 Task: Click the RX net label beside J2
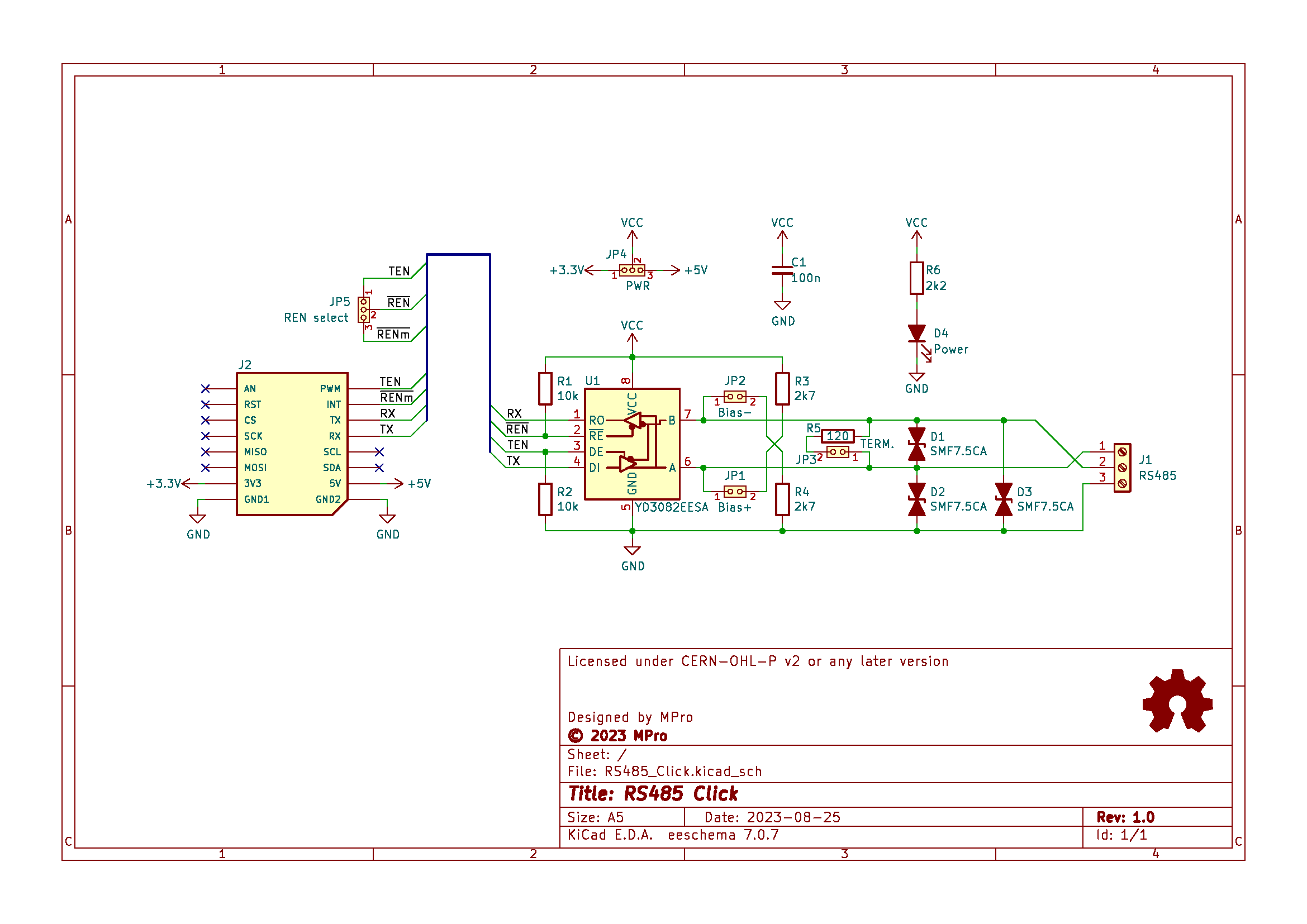click(x=388, y=413)
